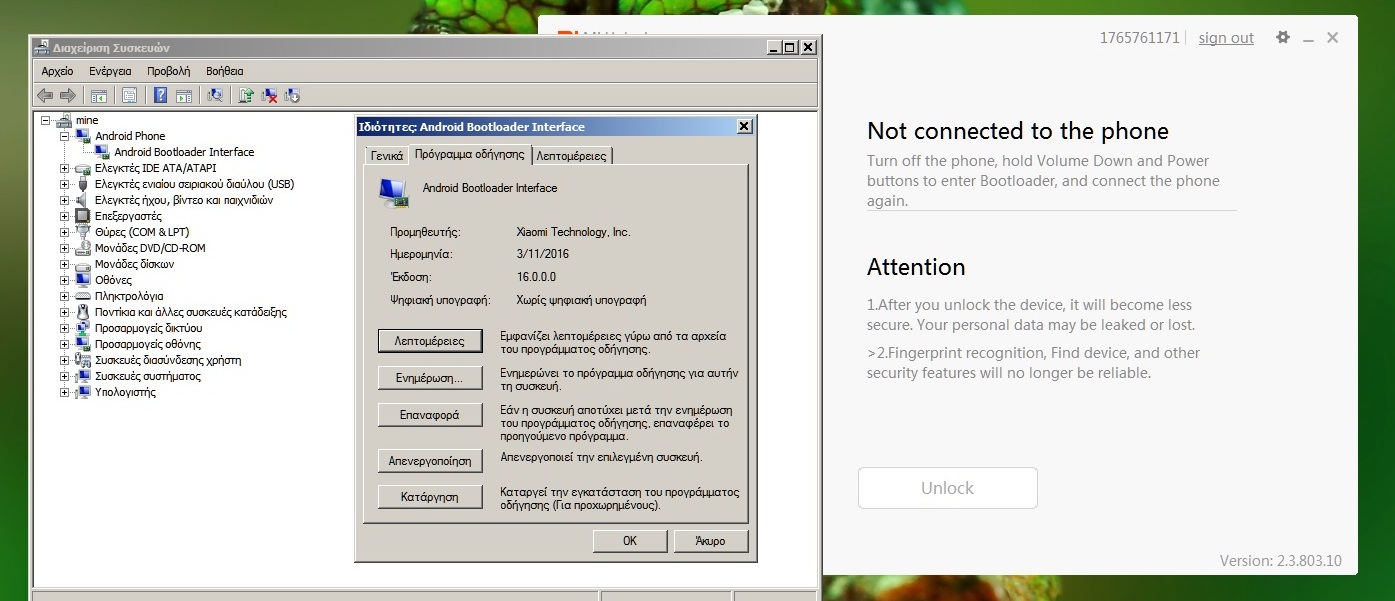Expand the Προσαρμογείς δικτύου node

65,328
